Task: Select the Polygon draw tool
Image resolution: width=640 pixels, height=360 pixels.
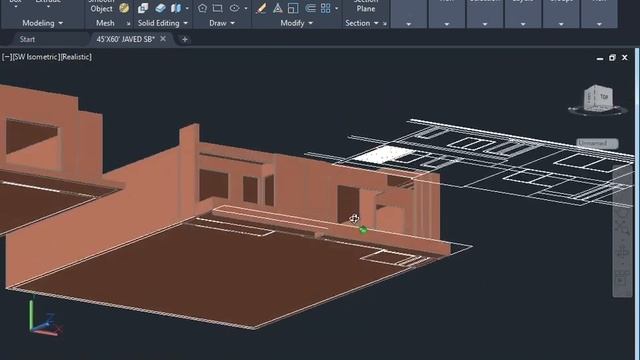Action: tap(202, 8)
